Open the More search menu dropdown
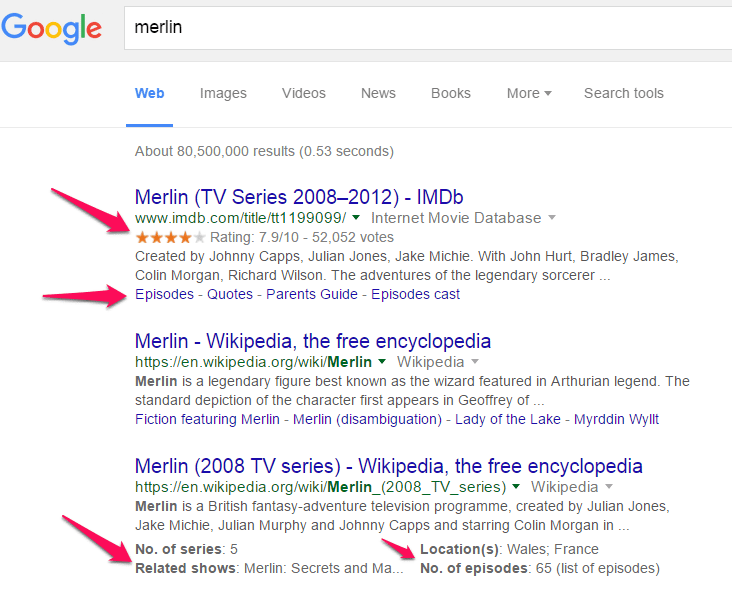The height and width of the screenshot is (594, 732). (x=529, y=93)
